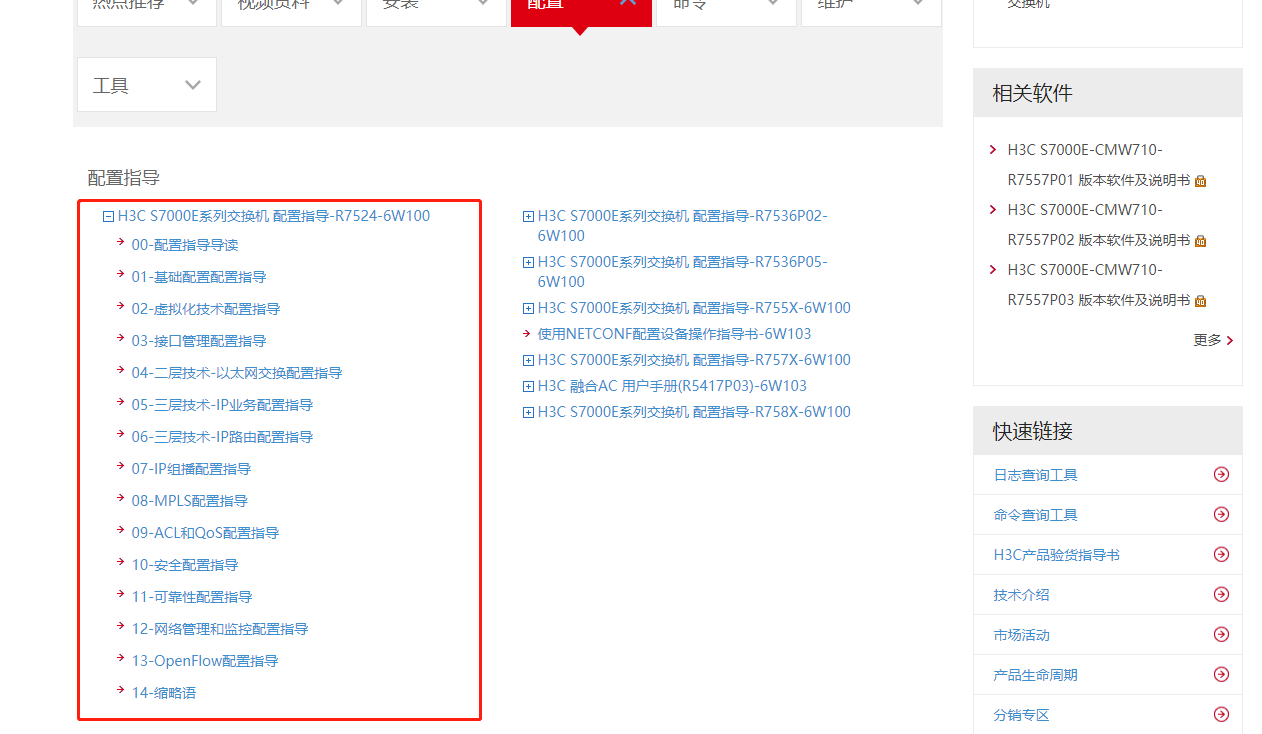Open 08-MPLS配置指导

[x=189, y=501]
